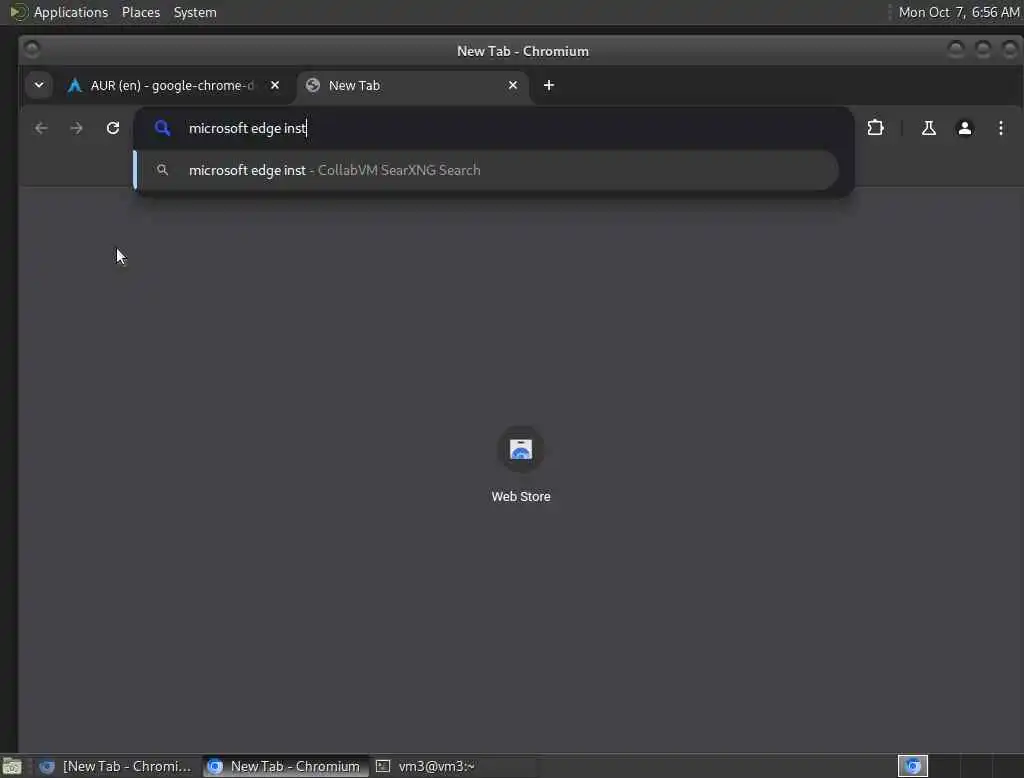This screenshot has width=1024, height=778.
Task: Click the search magnifier in address bar
Action: pos(162,128)
